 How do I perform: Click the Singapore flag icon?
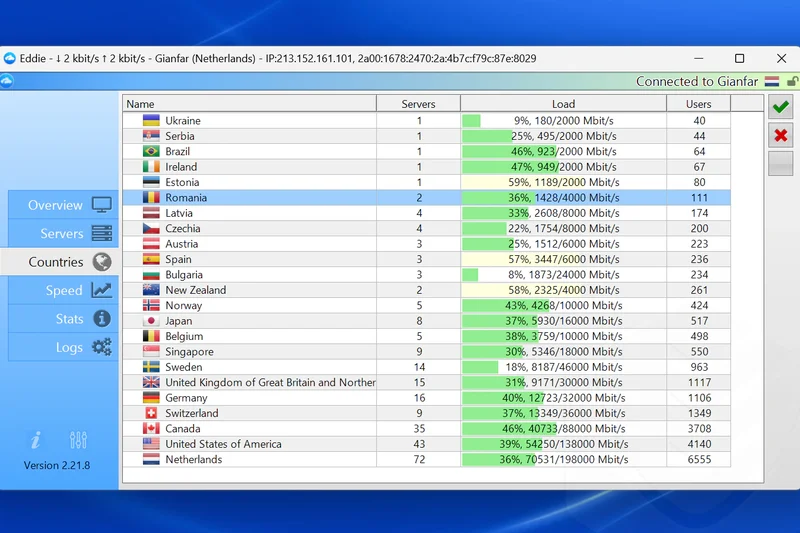click(x=151, y=351)
